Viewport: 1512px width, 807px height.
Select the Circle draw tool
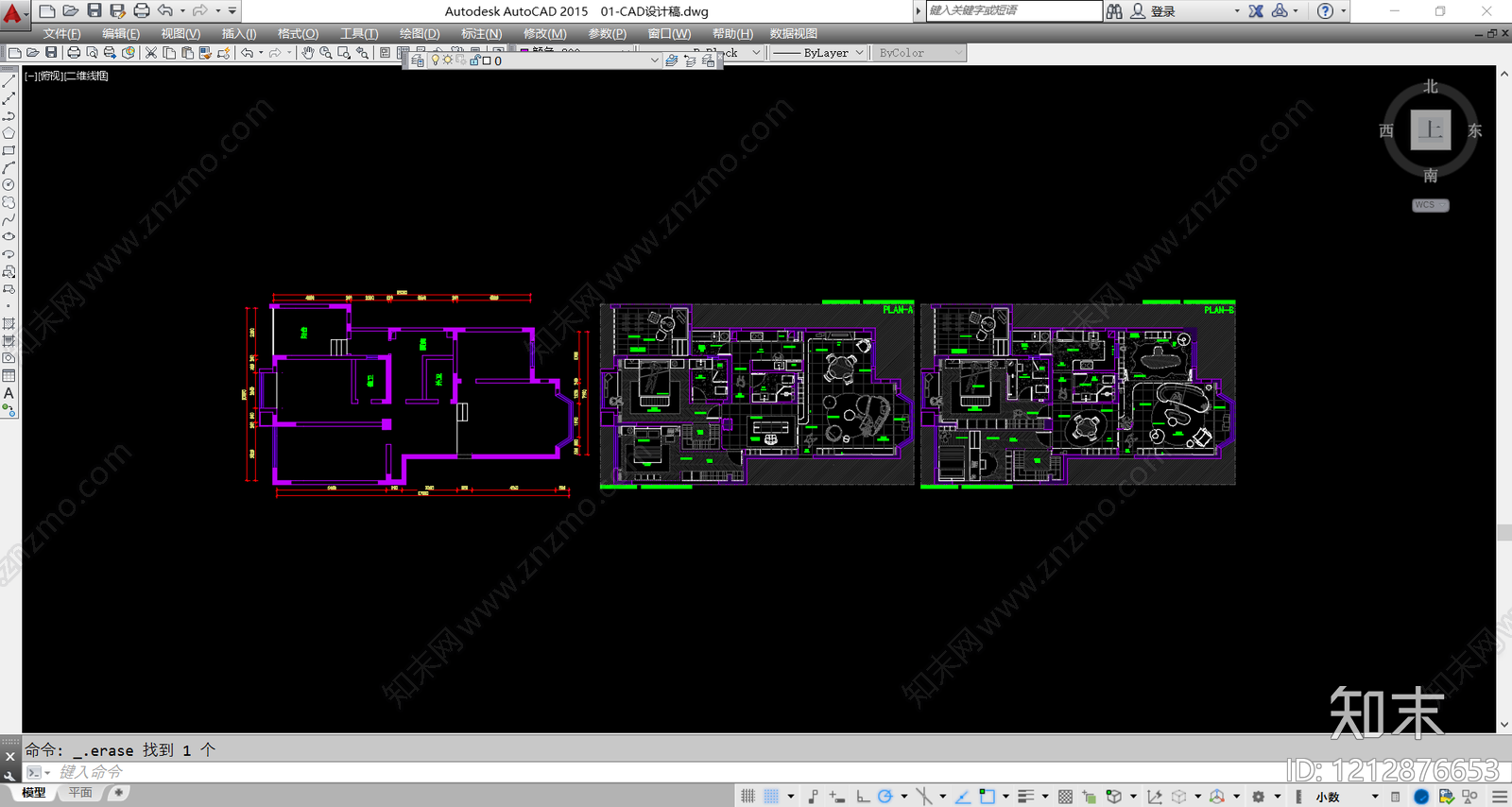(x=9, y=185)
